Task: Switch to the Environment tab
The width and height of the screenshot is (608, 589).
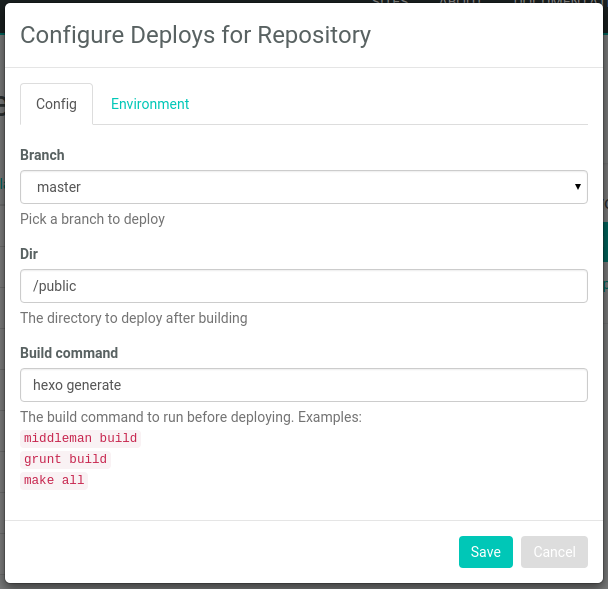Action: point(150,104)
